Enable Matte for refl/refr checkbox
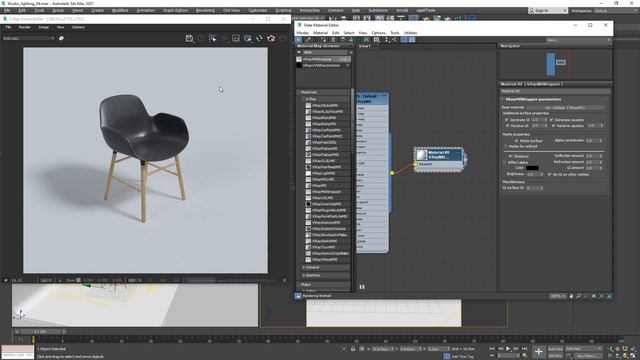Viewport: 640px width, 360px height. 506,146
